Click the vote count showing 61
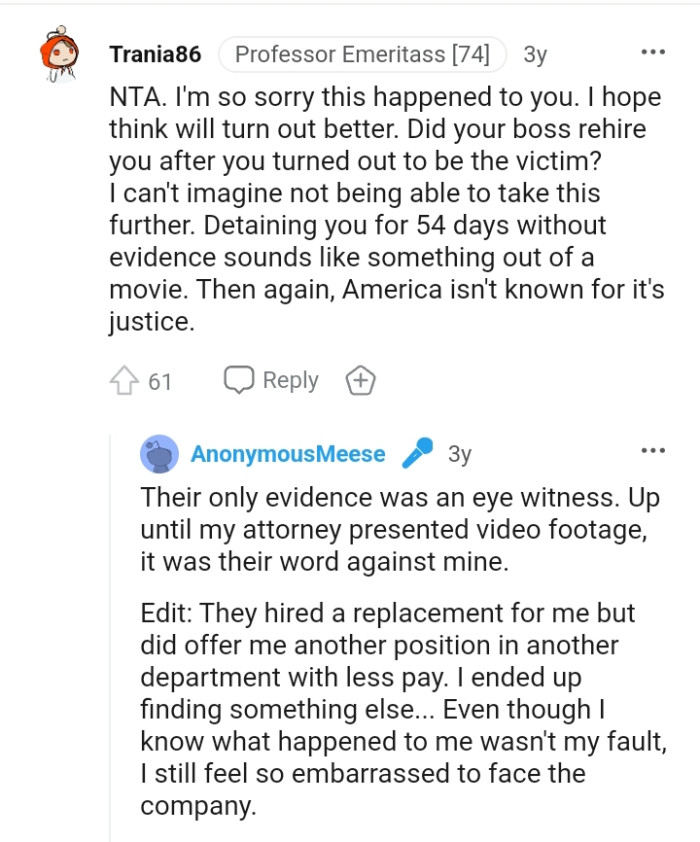 [162, 380]
